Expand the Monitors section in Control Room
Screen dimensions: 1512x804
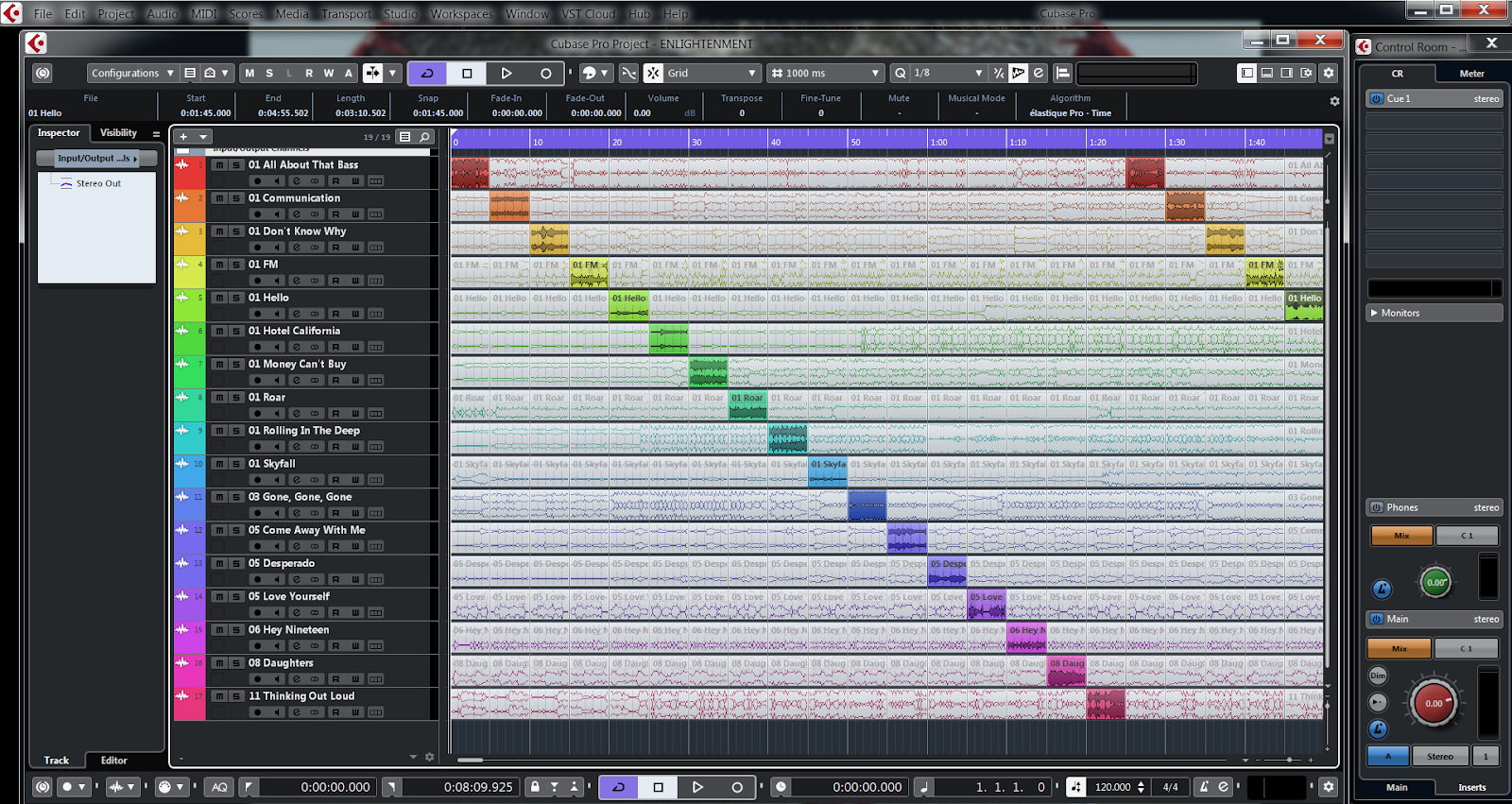(1435, 313)
